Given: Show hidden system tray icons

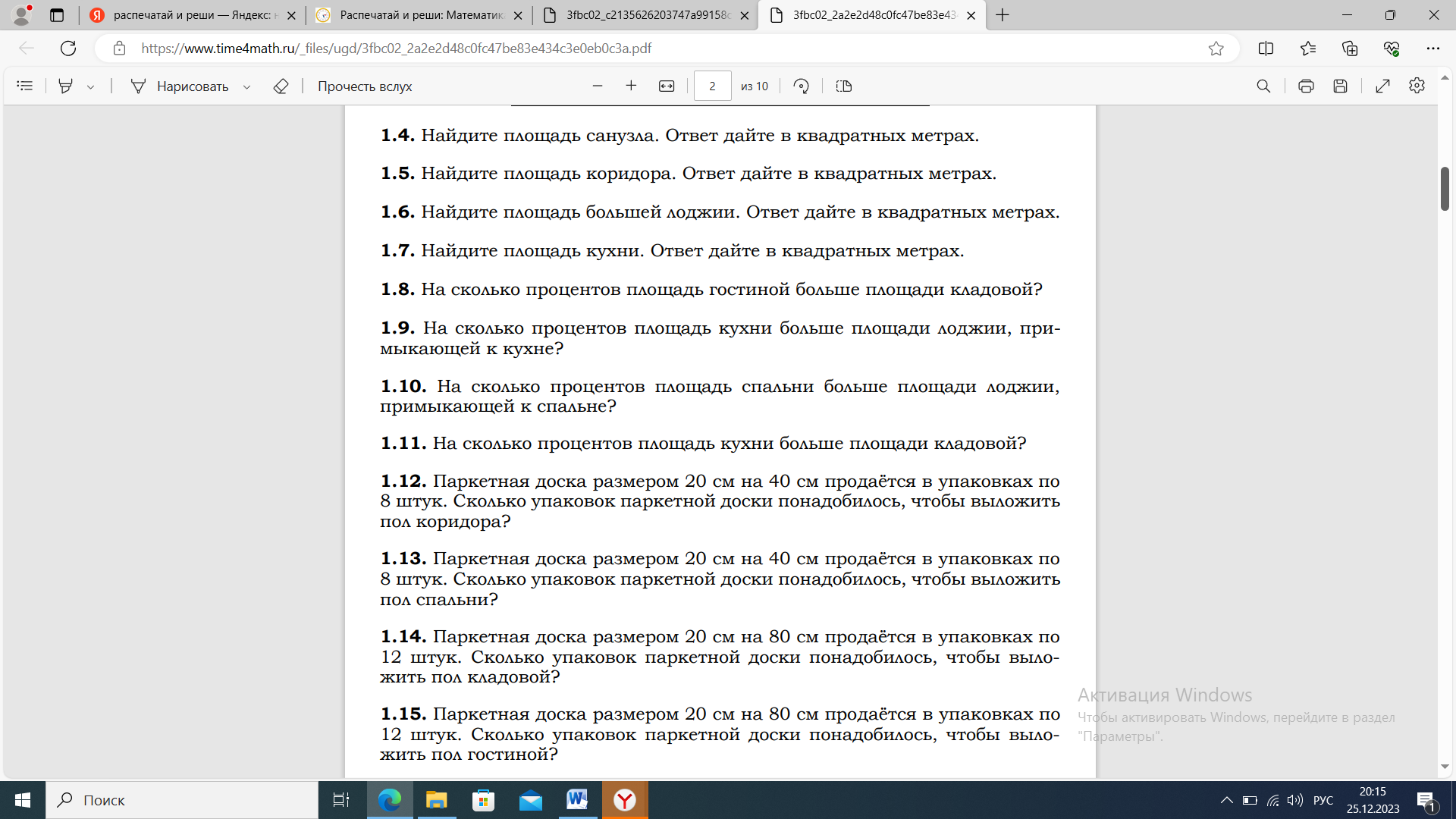Looking at the screenshot, I should click(1226, 800).
